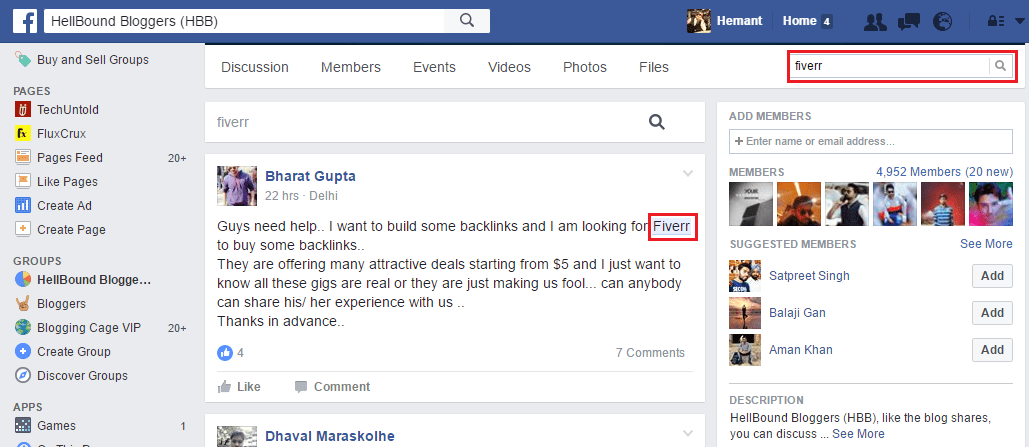This screenshot has height=447, width=1029.
Task: Click Facebook top search field
Action: 243,21
